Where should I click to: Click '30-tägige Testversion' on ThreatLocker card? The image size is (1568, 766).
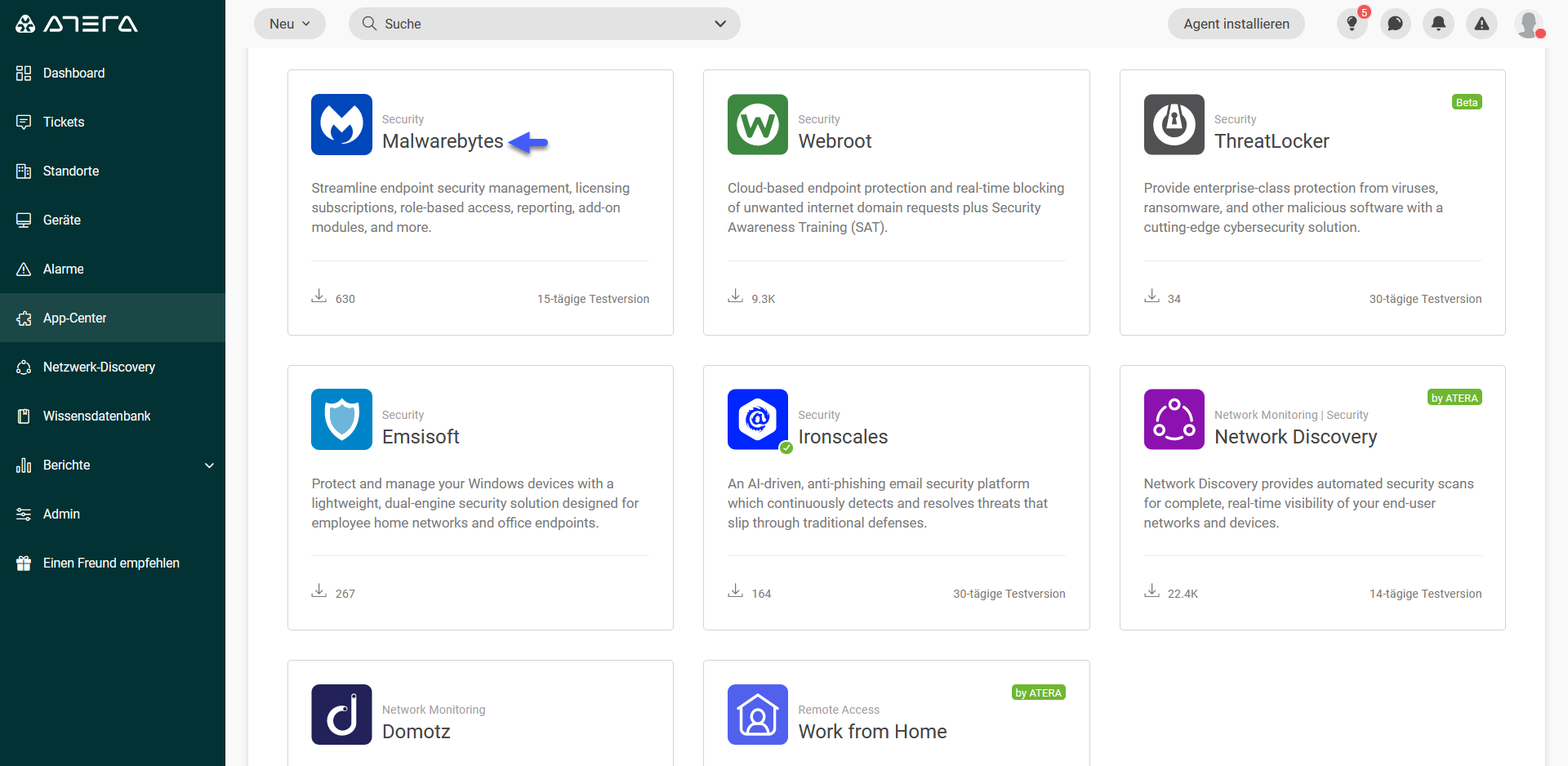1425,299
